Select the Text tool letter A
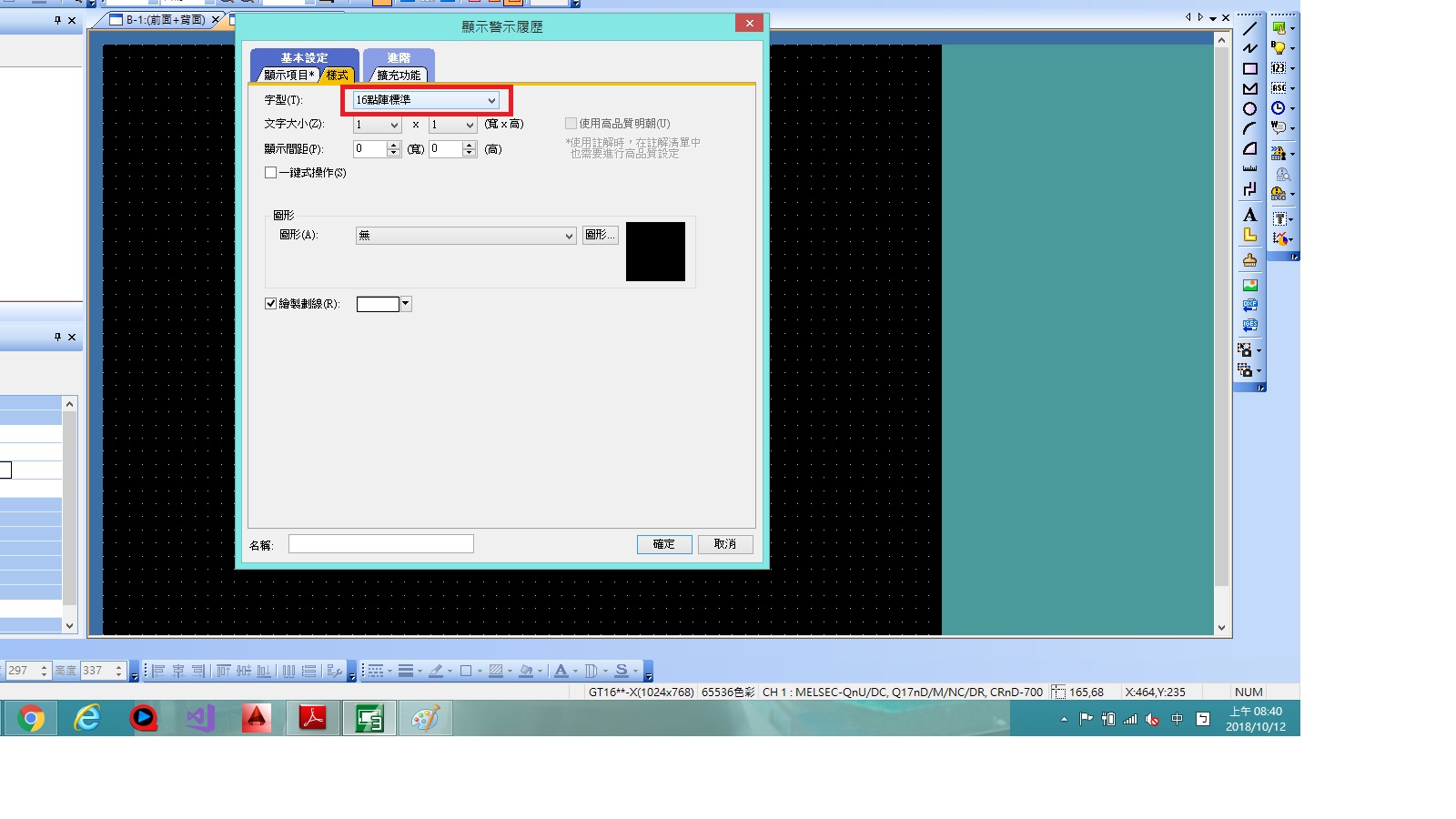Image resolution: width=1456 pixels, height=819 pixels. pos(1249,215)
